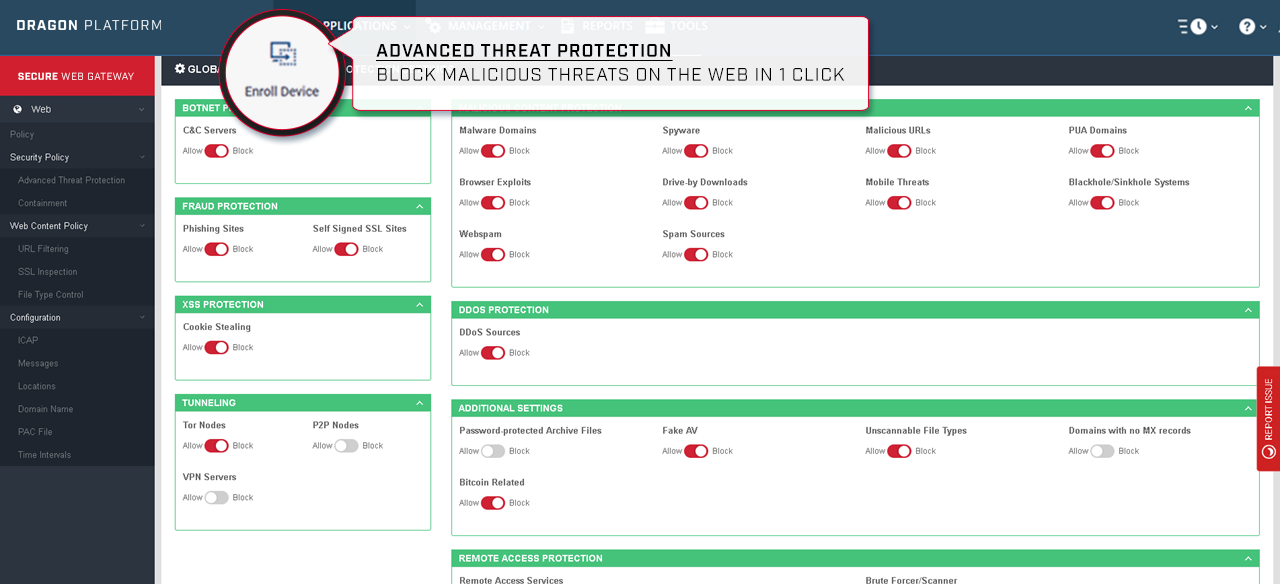1280x584 pixels.
Task: Click the Tools toolbox icon
Action: pyautogui.click(x=655, y=26)
